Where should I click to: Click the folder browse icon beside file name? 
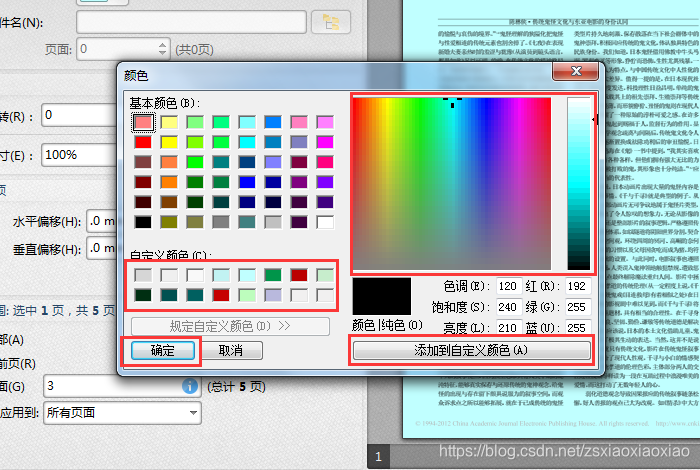click(x=330, y=22)
